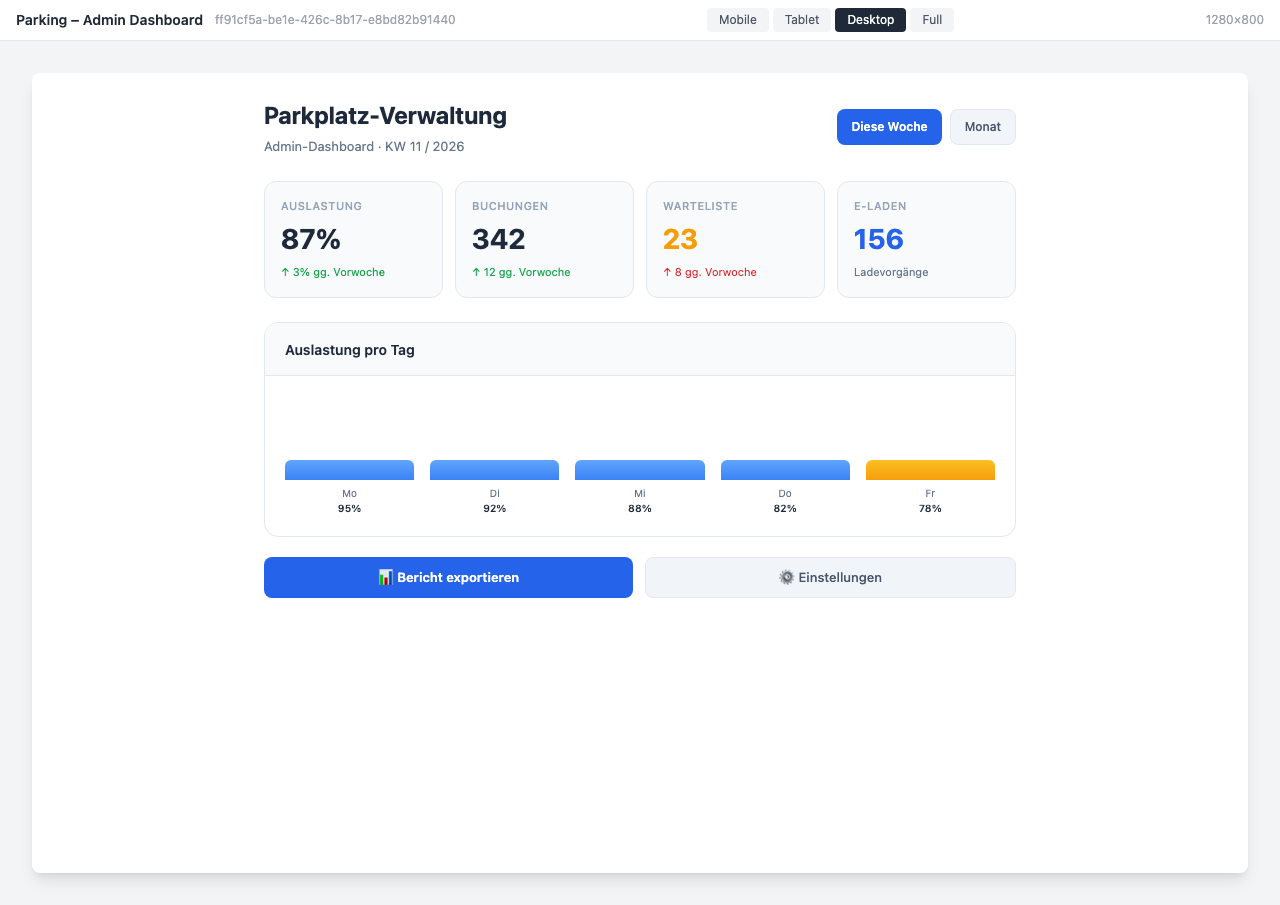Switch to the Monat view
This screenshot has width=1280, height=905.
tap(982, 126)
